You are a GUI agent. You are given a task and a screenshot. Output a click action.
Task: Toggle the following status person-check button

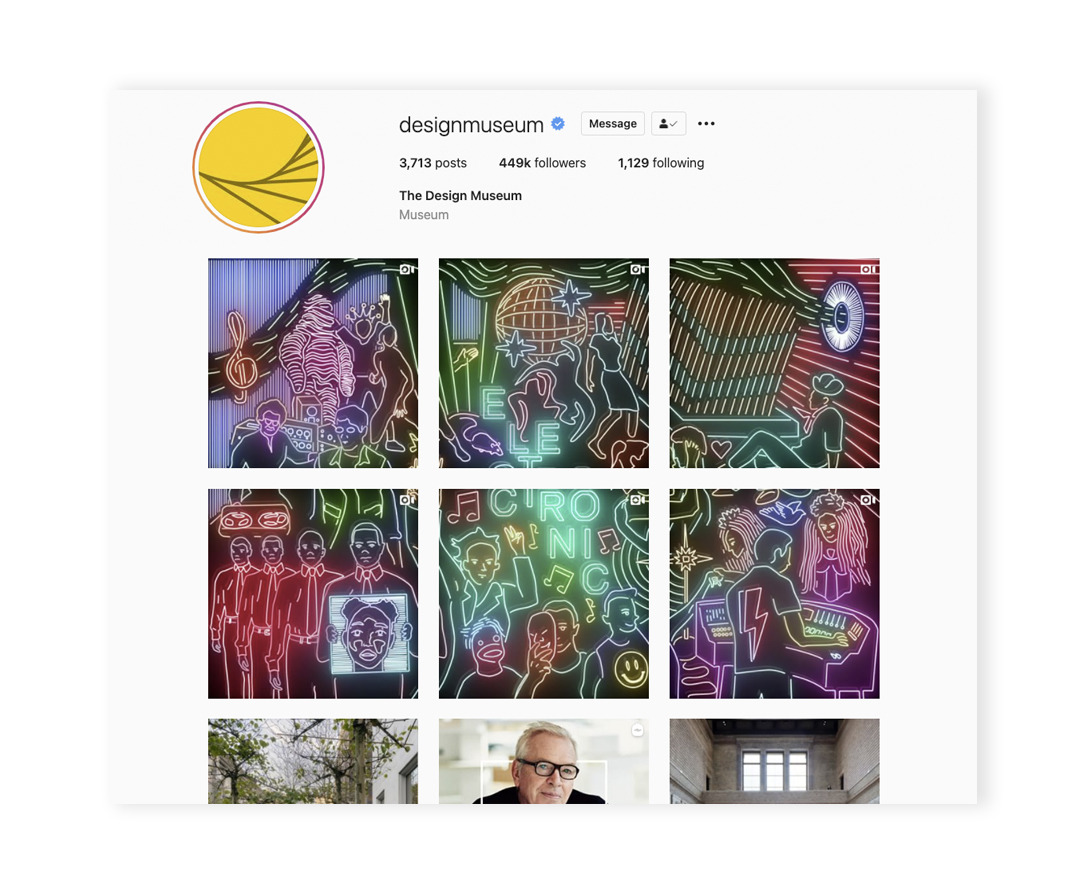668,123
